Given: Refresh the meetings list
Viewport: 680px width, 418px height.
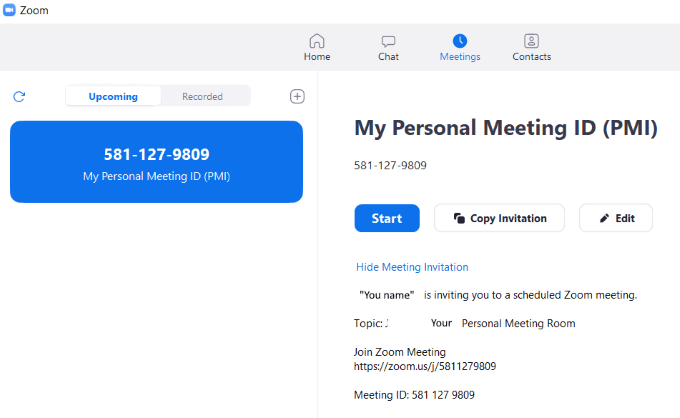Looking at the screenshot, I should (19, 96).
